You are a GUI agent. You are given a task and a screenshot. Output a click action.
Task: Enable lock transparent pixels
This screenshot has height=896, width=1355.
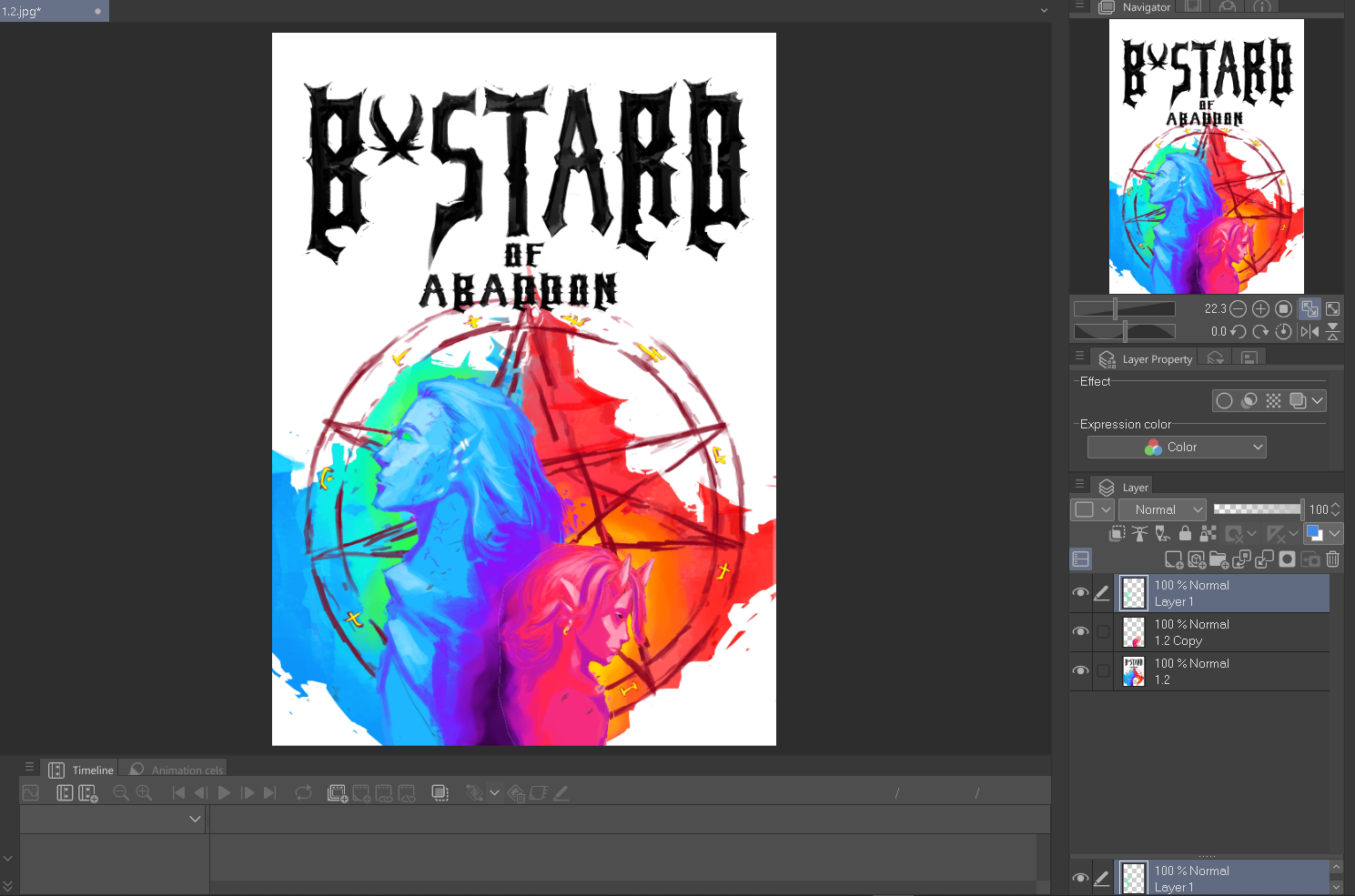[x=1208, y=534]
